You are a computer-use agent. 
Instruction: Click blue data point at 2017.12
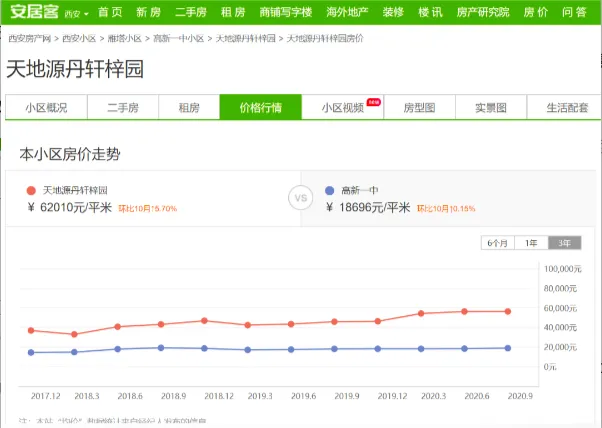[x=31, y=353]
